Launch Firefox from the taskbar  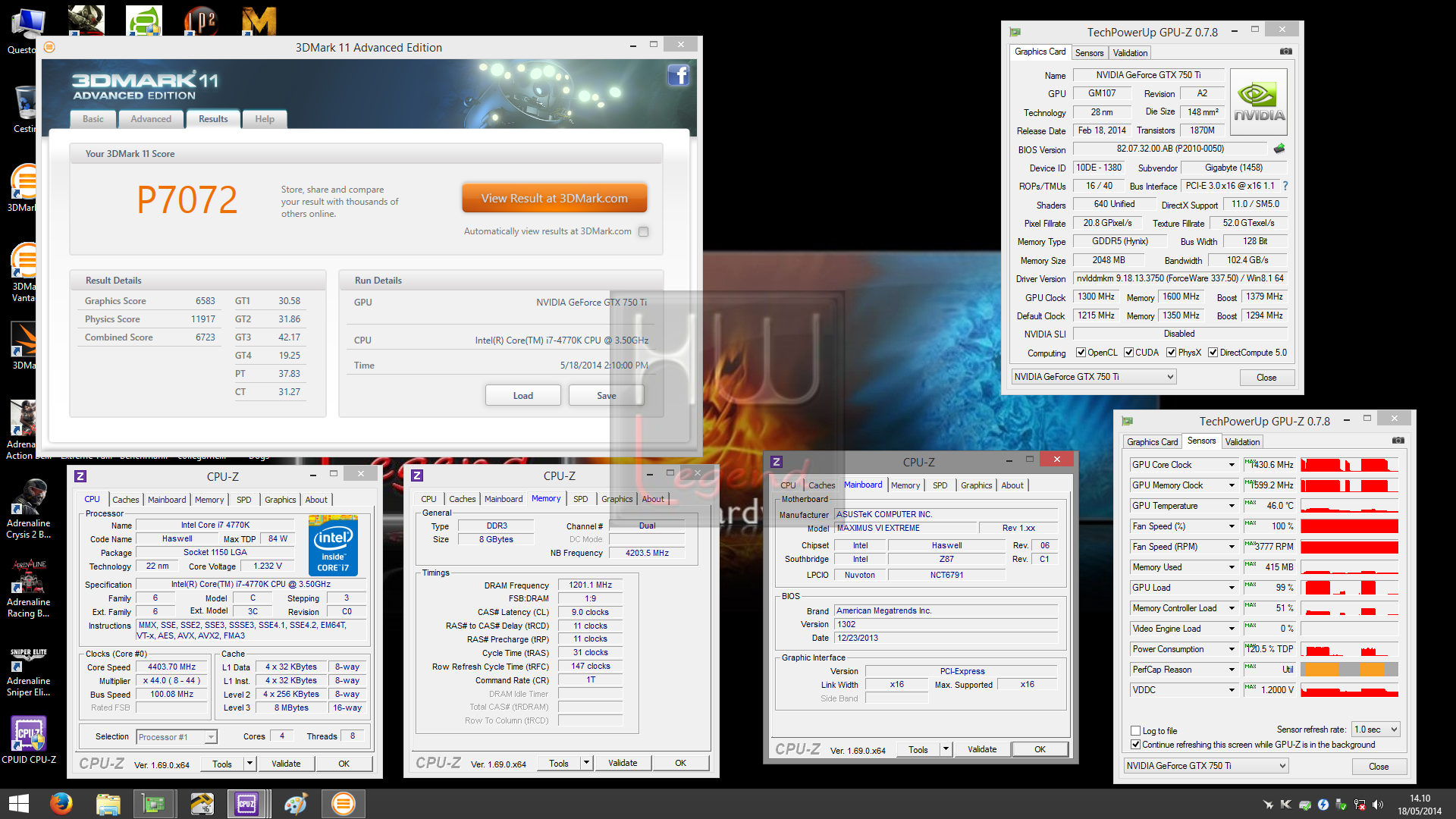click(61, 804)
